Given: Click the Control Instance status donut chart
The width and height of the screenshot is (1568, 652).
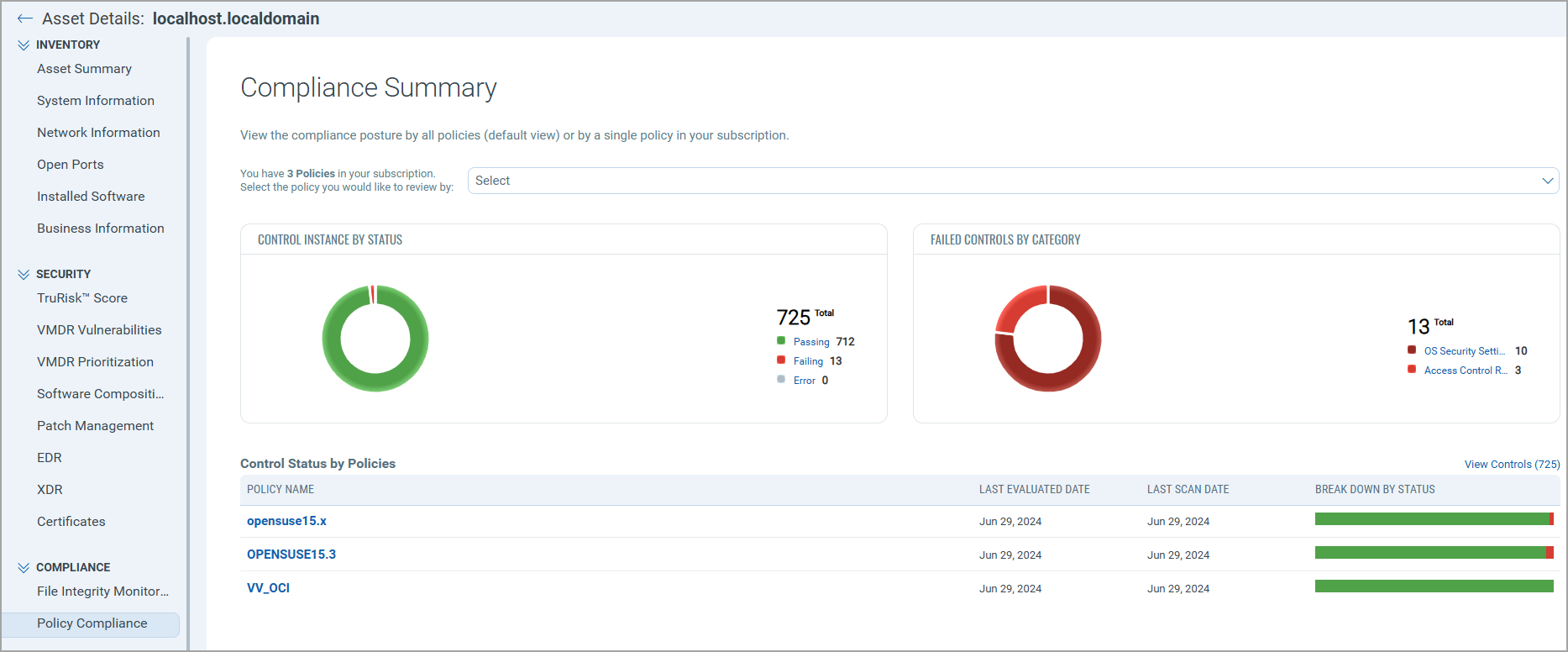Looking at the screenshot, I should click(x=375, y=339).
